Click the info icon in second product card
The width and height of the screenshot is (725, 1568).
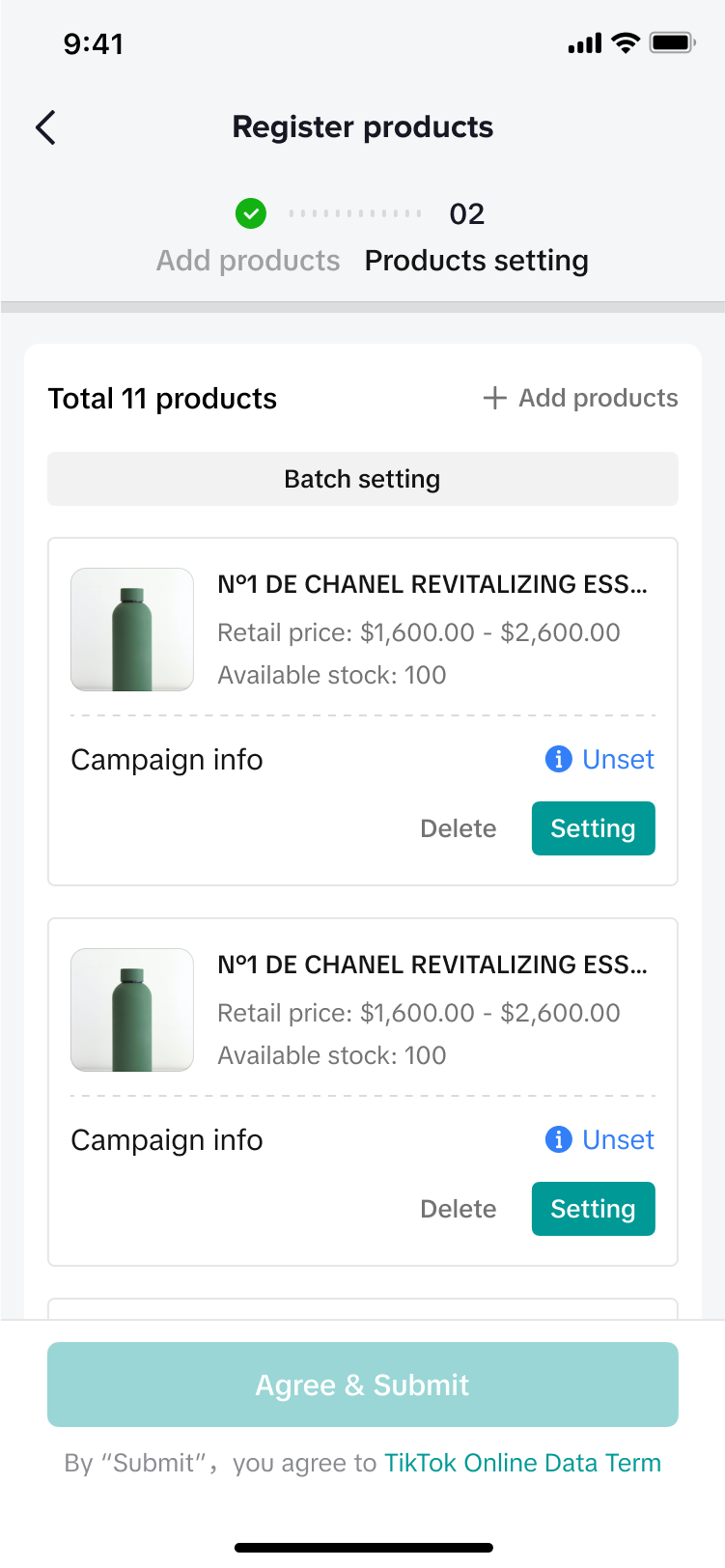point(558,1140)
